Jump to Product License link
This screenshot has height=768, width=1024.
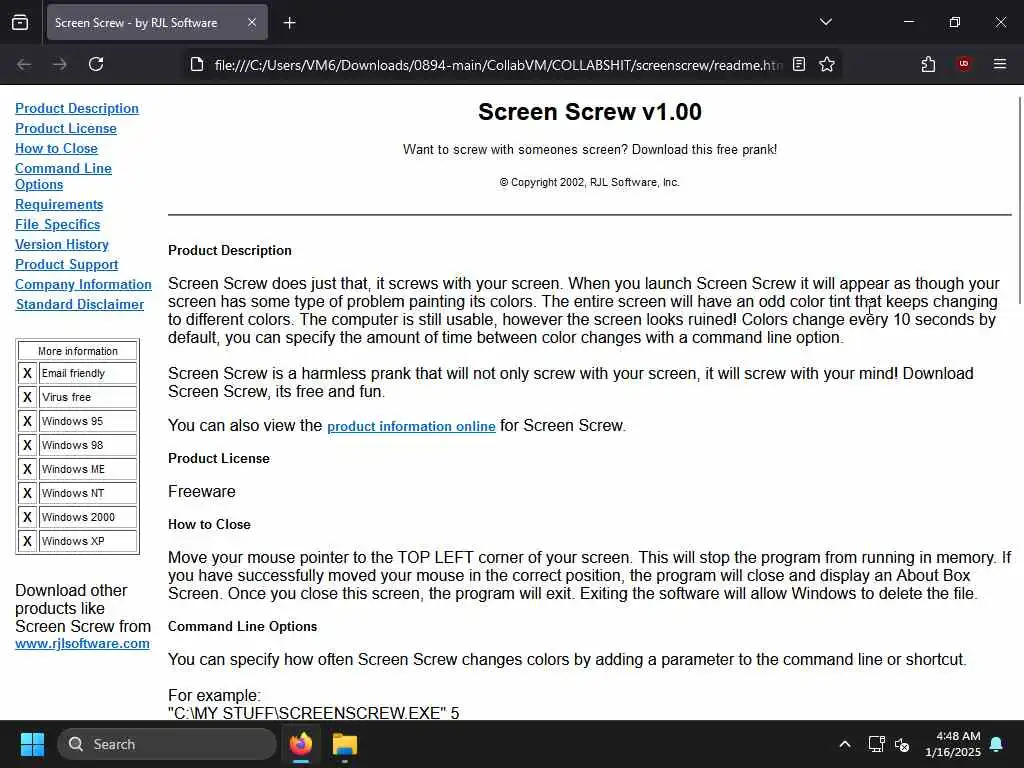coord(66,129)
